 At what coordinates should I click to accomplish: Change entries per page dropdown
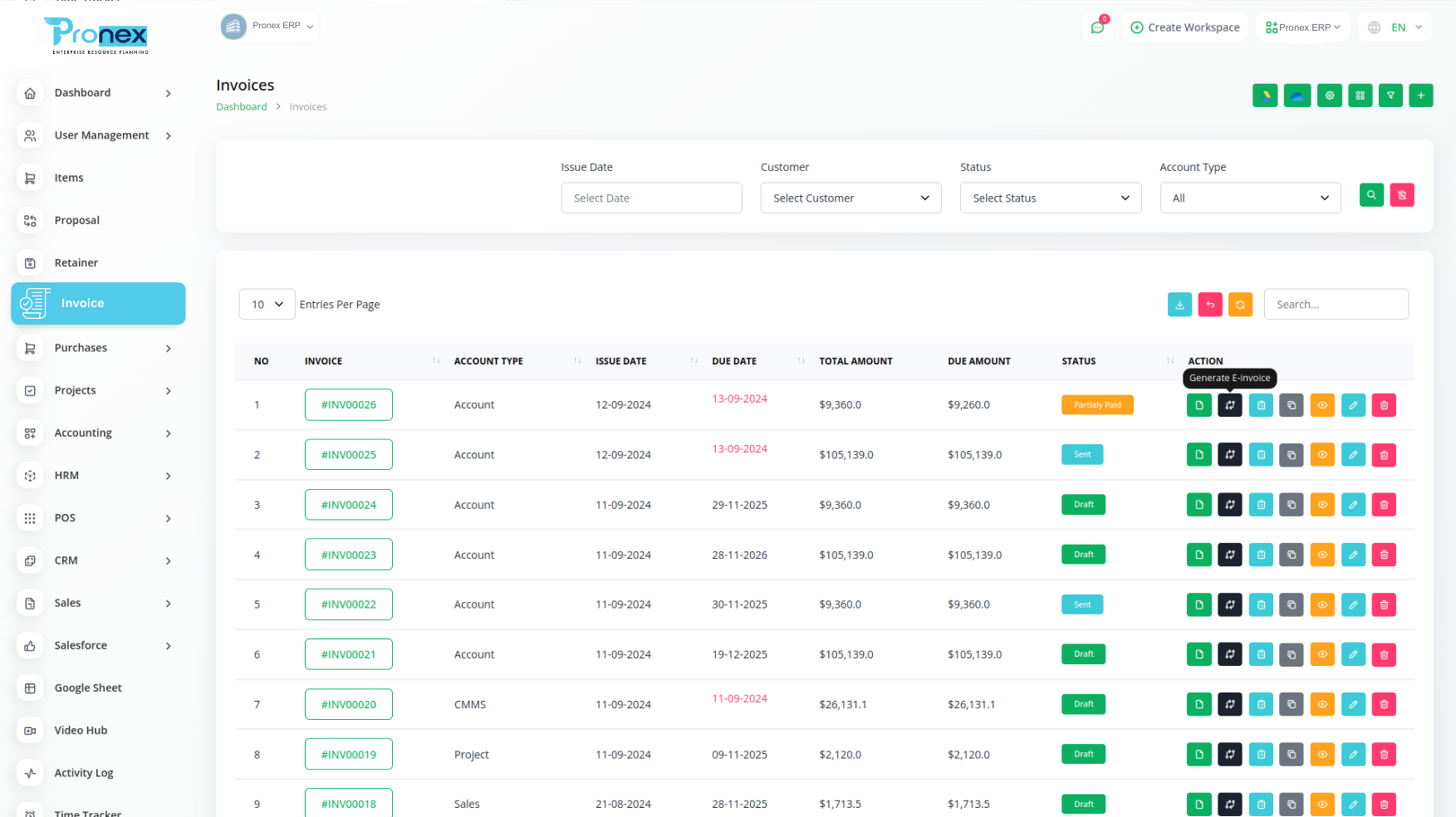point(267,305)
